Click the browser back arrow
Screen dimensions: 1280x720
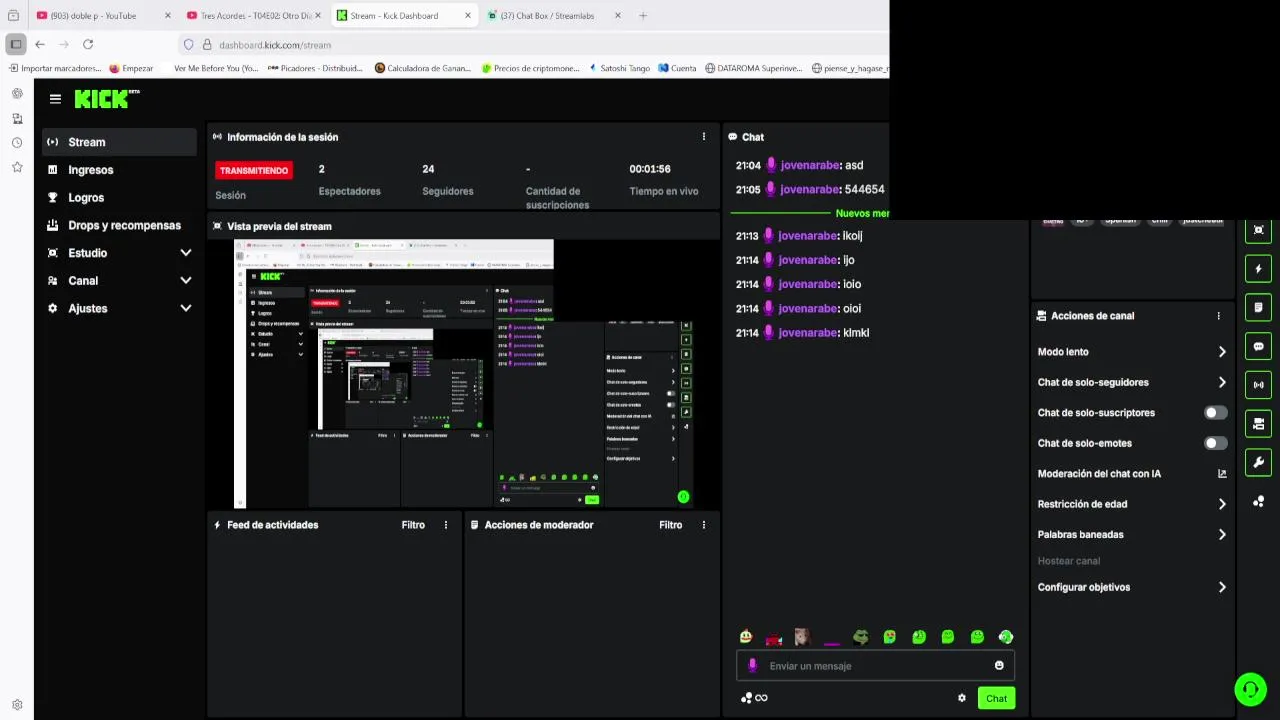(x=39, y=44)
